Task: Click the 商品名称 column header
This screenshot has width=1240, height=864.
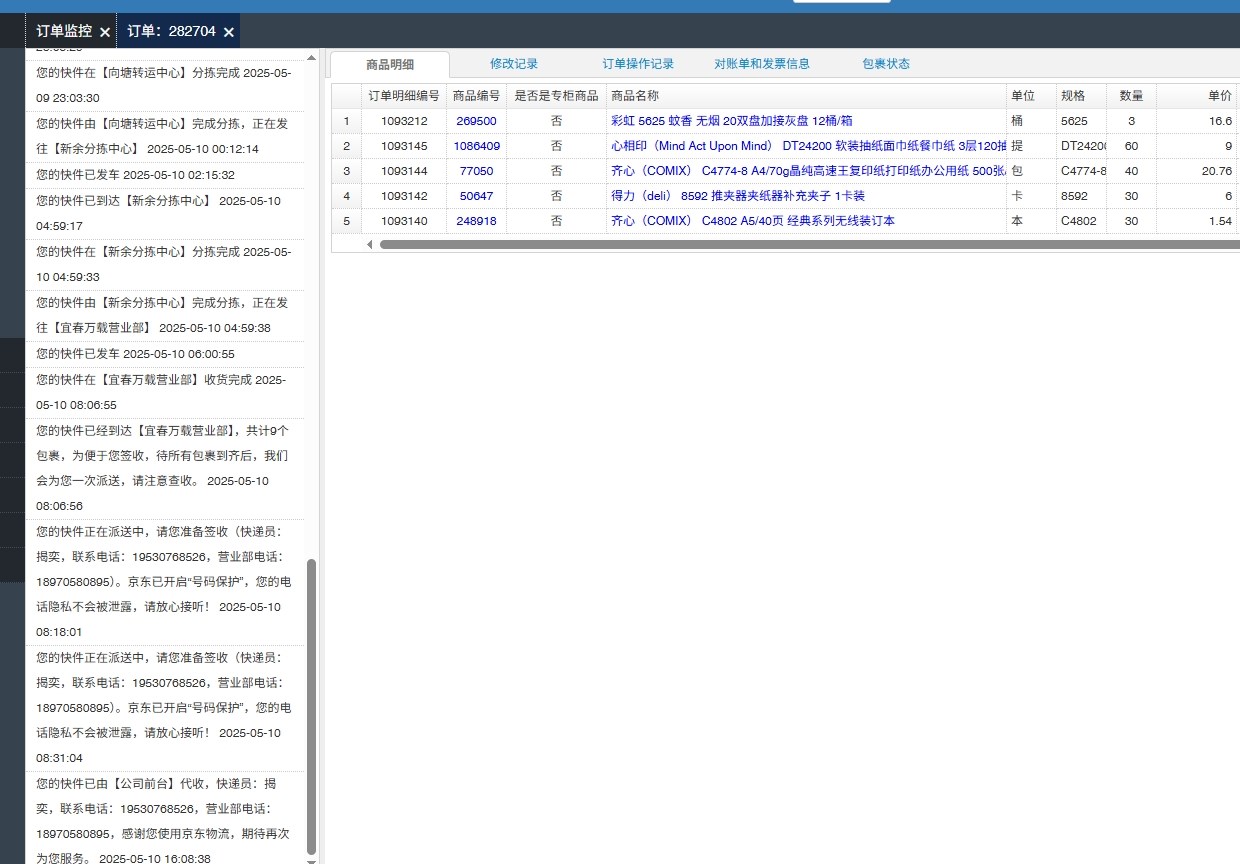Action: point(806,96)
